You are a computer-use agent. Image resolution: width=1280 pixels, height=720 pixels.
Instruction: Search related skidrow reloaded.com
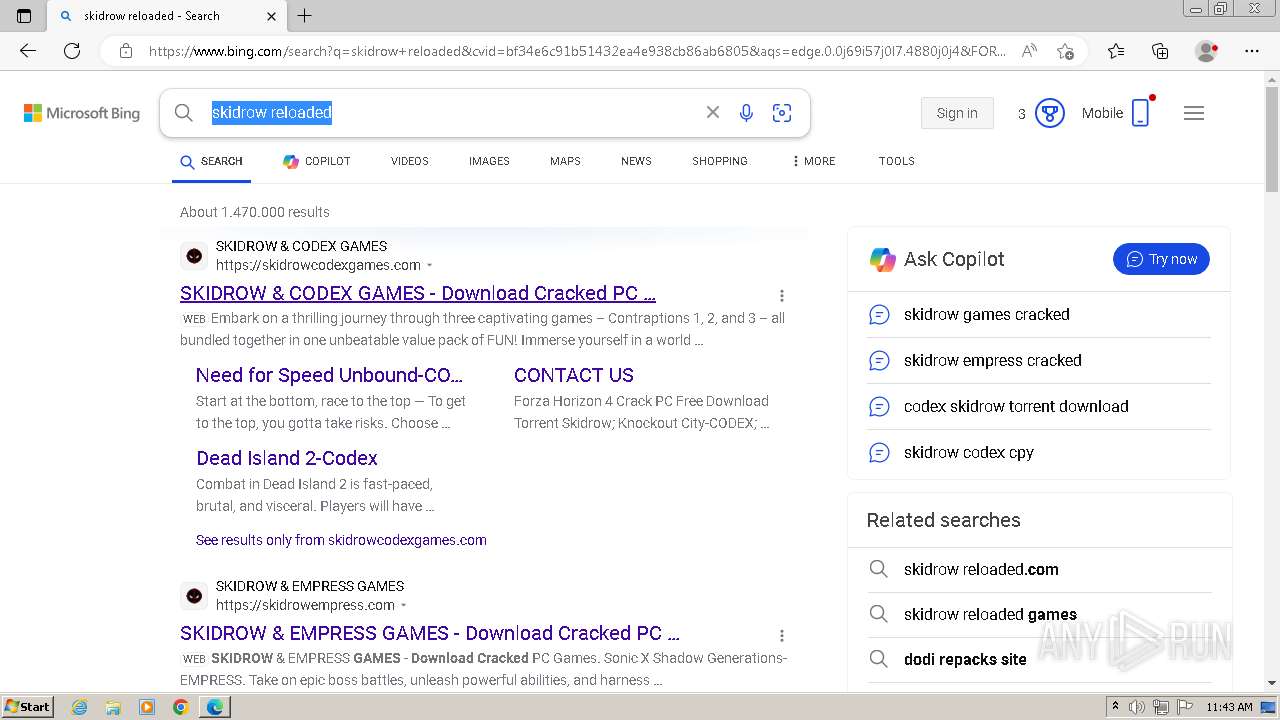click(981, 569)
